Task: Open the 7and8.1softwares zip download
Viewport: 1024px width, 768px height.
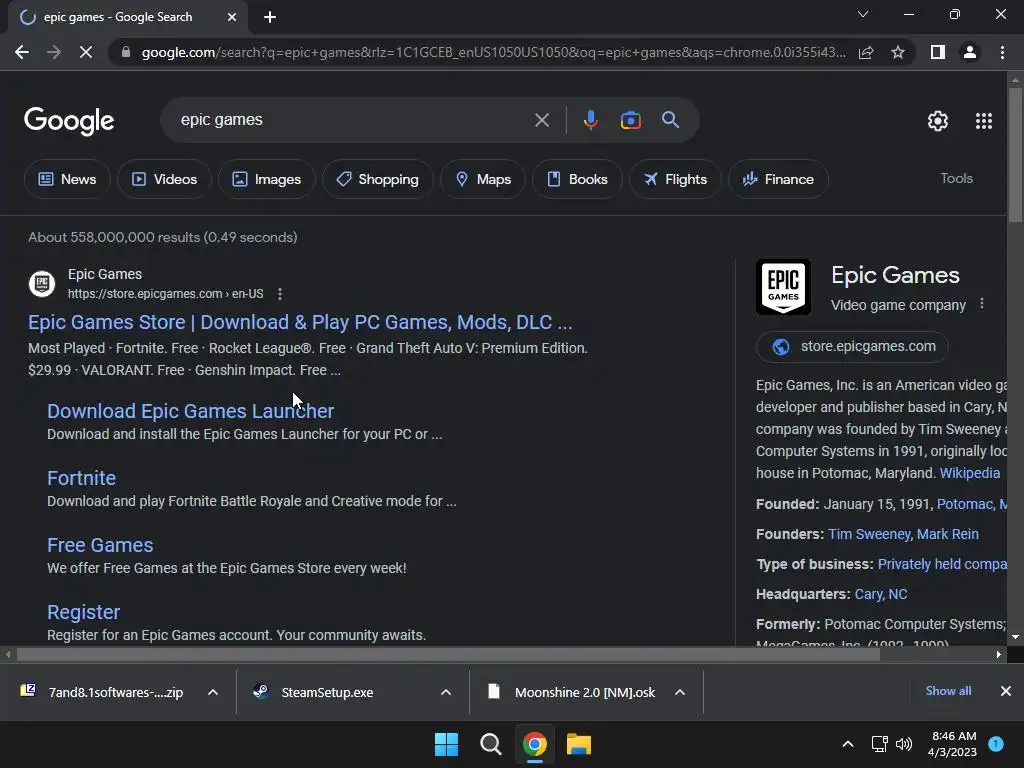Action: click(103, 692)
